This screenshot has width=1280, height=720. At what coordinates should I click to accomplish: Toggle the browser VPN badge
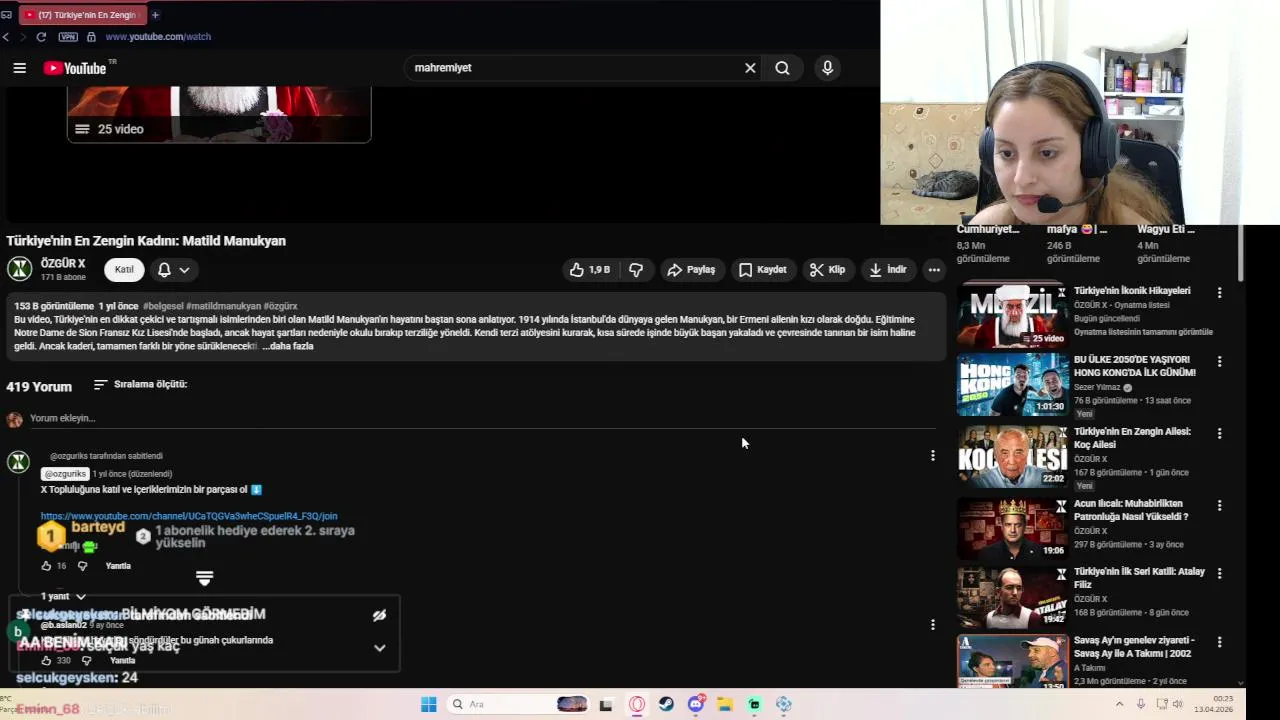(x=68, y=37)
